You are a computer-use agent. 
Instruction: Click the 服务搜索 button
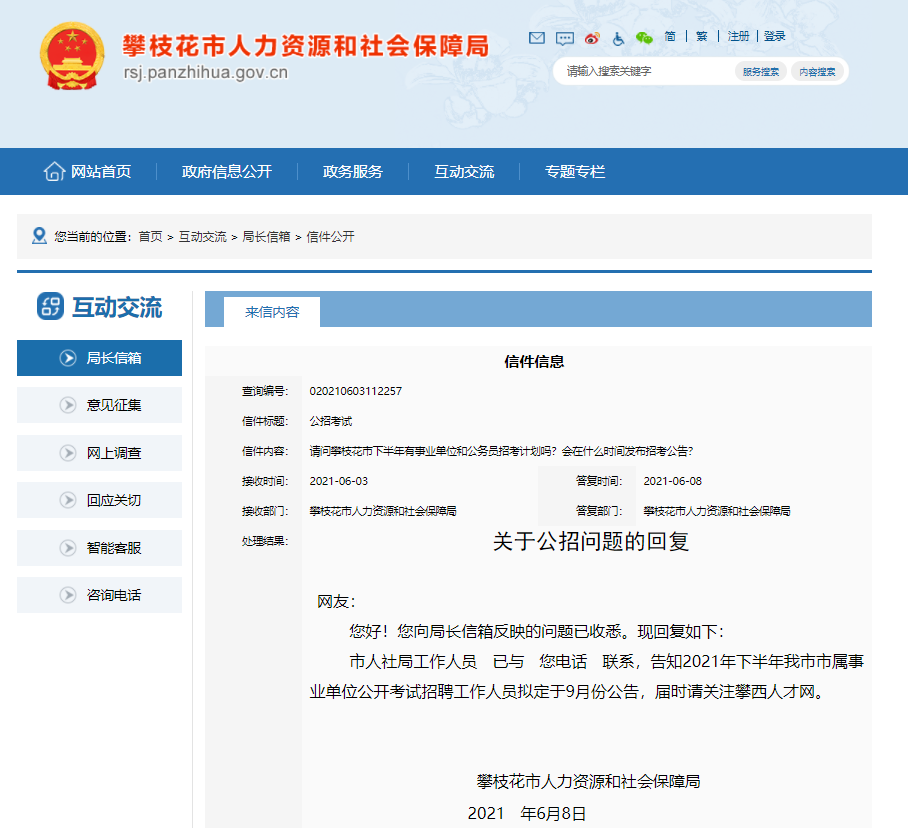tap(761, 71)
